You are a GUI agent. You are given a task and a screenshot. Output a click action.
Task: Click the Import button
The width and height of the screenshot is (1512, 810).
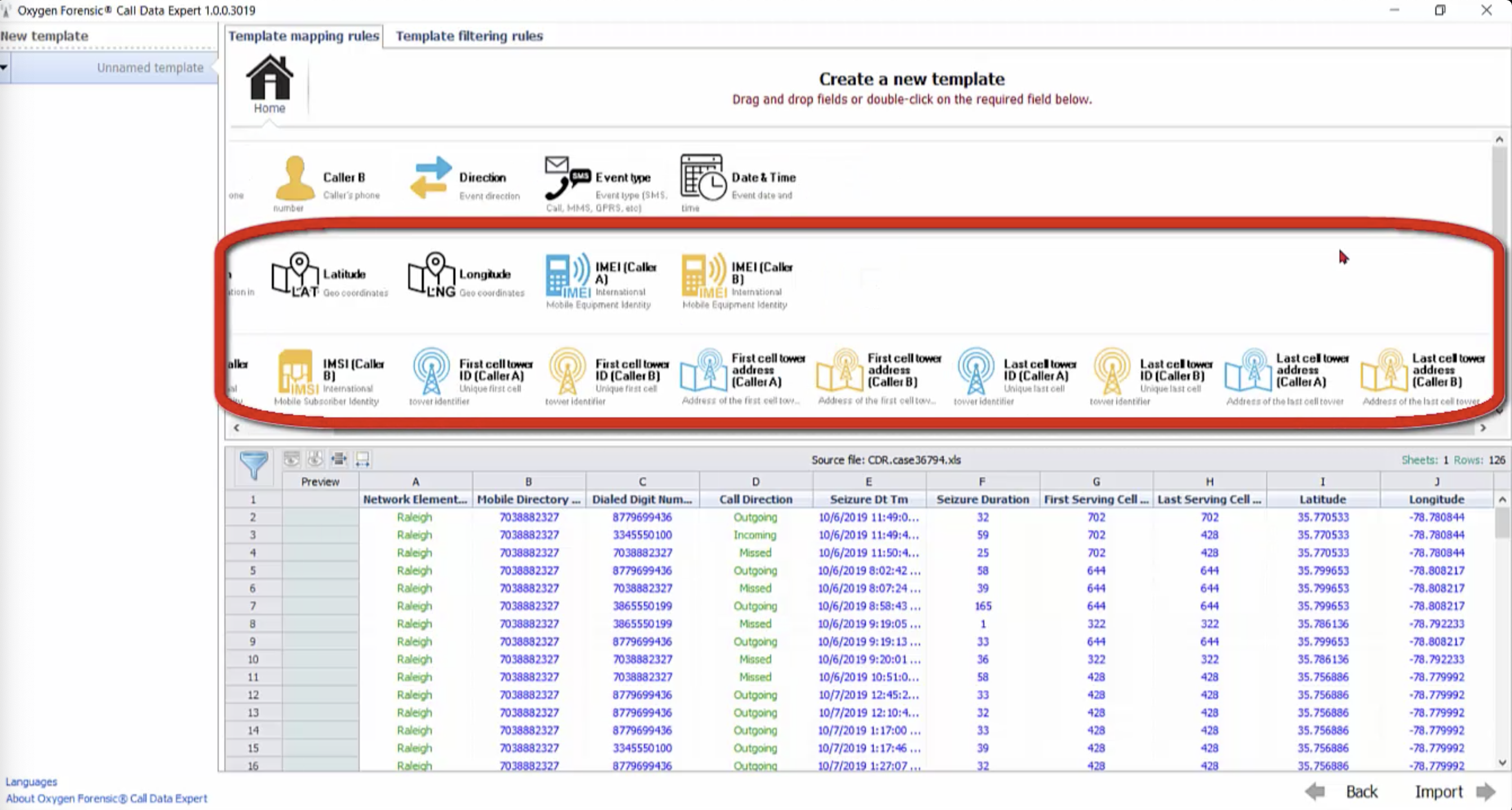pos(1455,792)
